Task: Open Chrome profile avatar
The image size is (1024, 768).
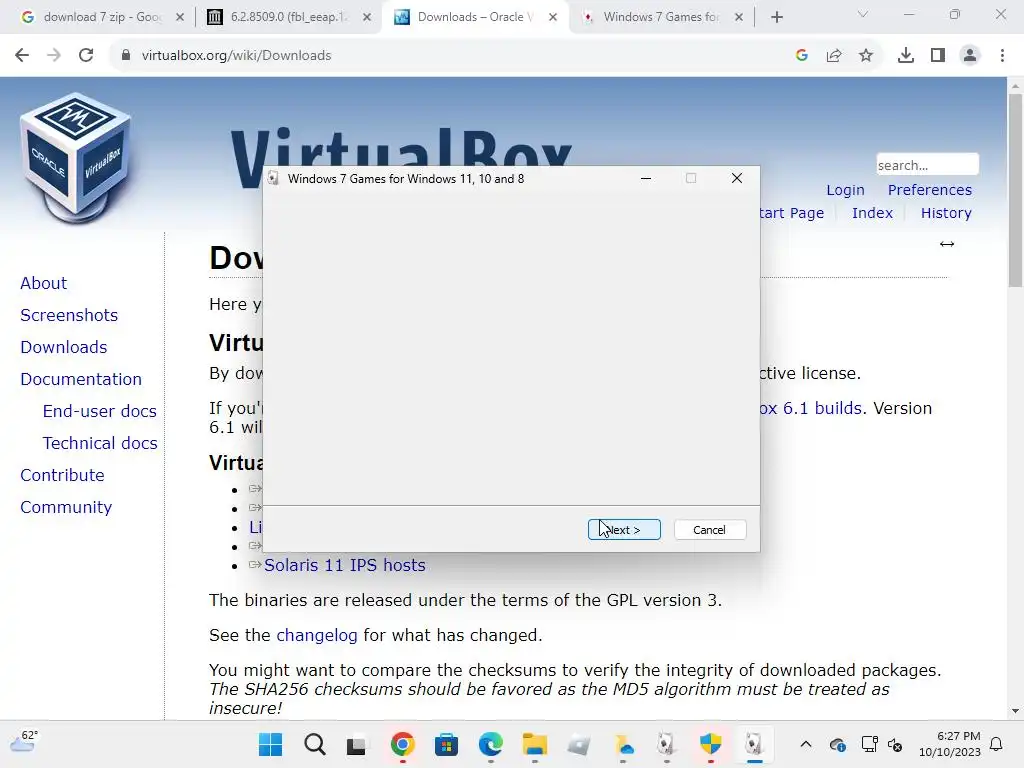Action: coord(970,56)
